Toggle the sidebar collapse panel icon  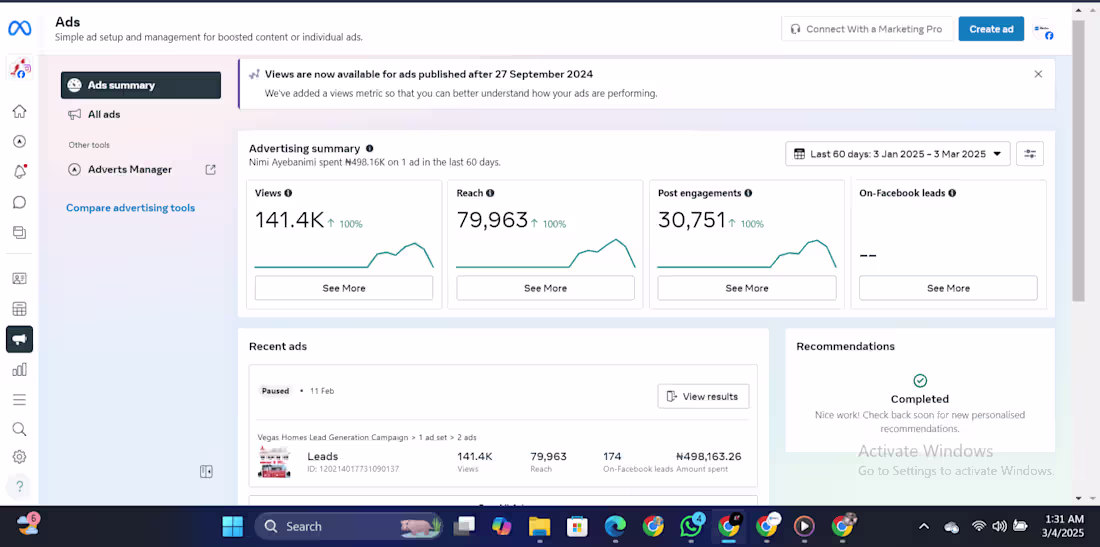[206, 472]
